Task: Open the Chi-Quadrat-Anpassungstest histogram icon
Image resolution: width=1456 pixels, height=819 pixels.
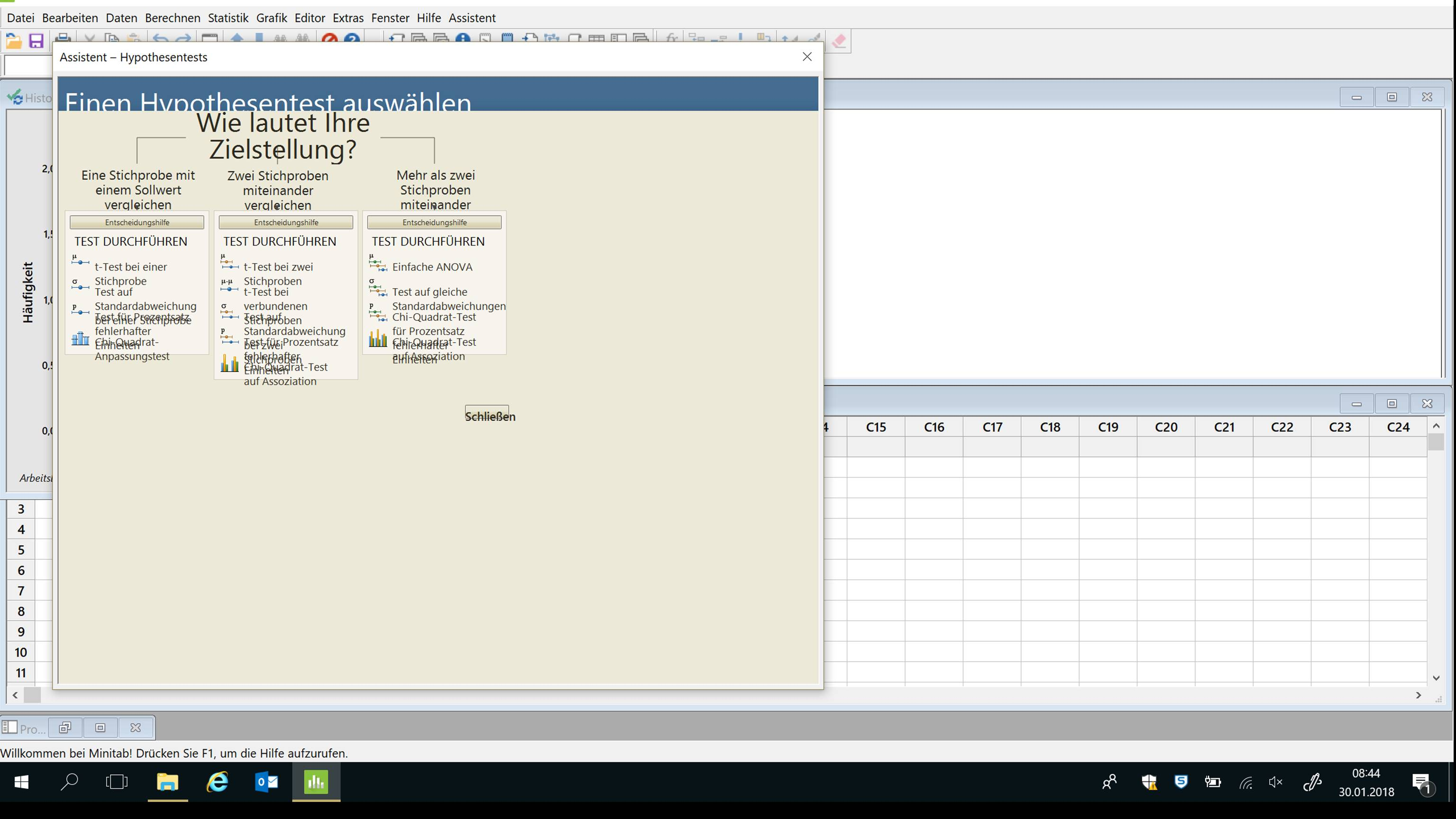Action: tap(80, 338)
